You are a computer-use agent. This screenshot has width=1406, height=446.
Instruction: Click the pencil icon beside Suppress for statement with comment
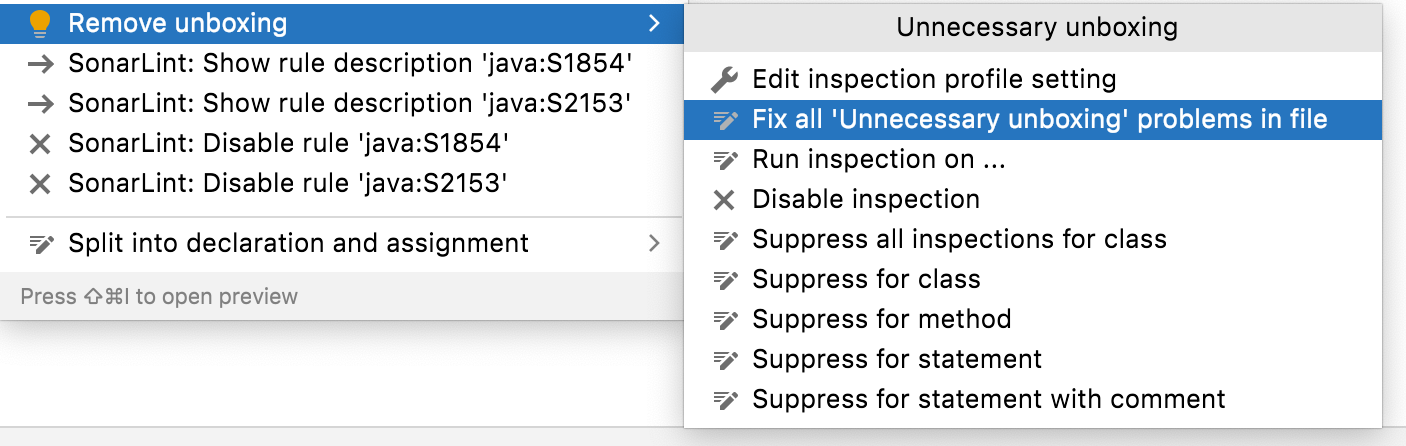[x=724, y=400]
